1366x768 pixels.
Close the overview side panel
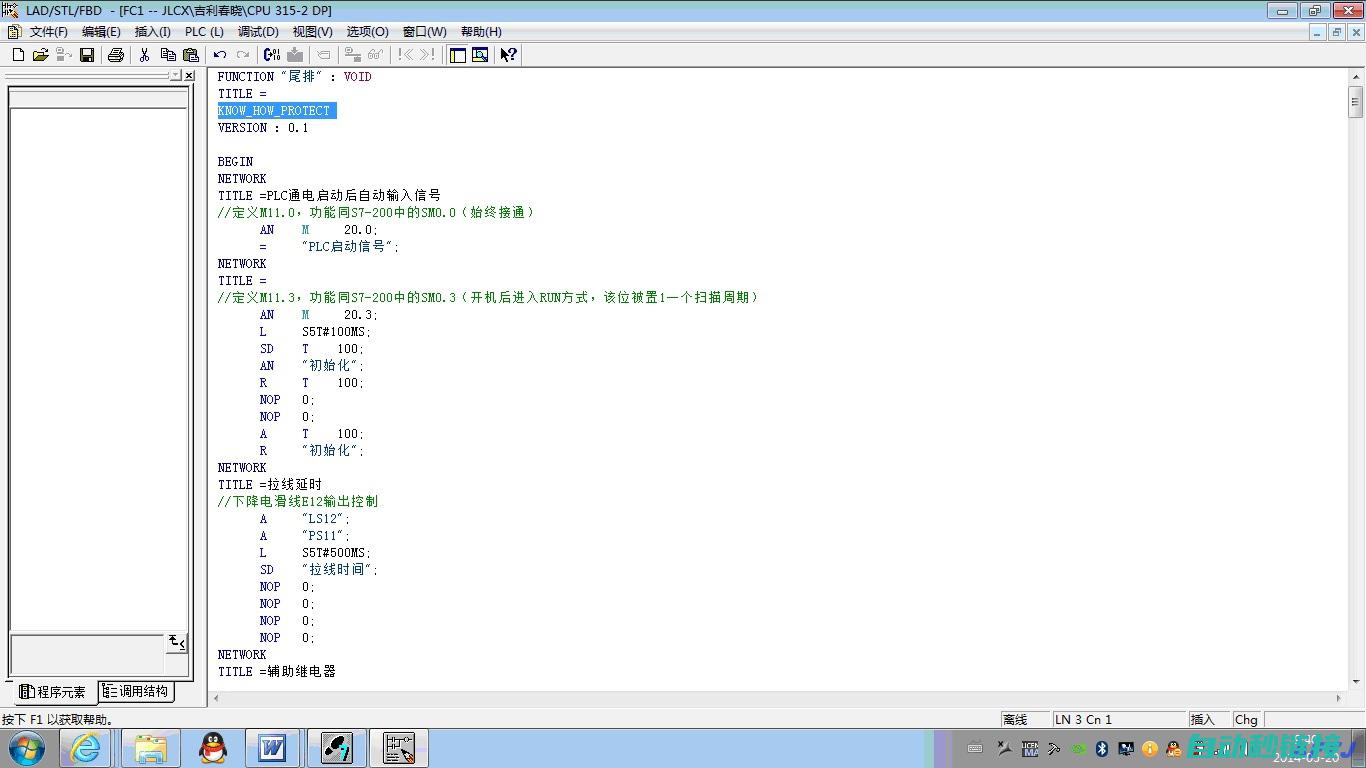[x=189, y=75]
